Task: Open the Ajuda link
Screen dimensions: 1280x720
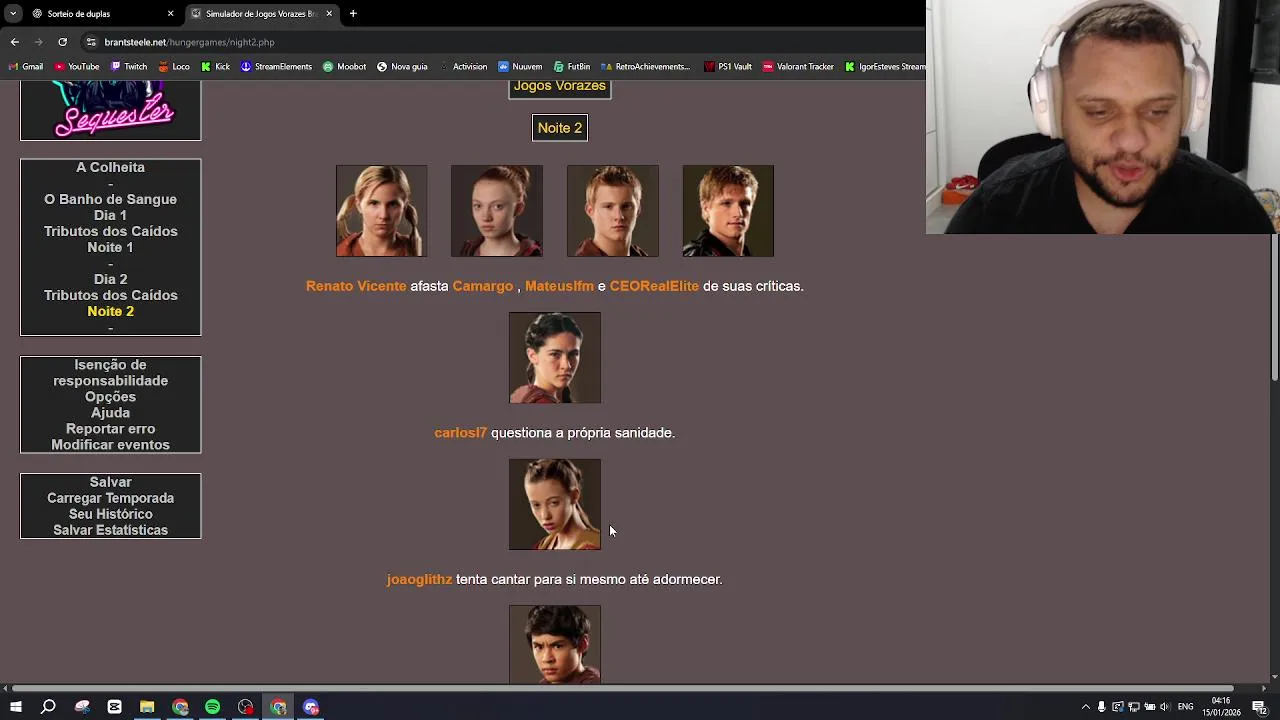Action: (110, 413)
